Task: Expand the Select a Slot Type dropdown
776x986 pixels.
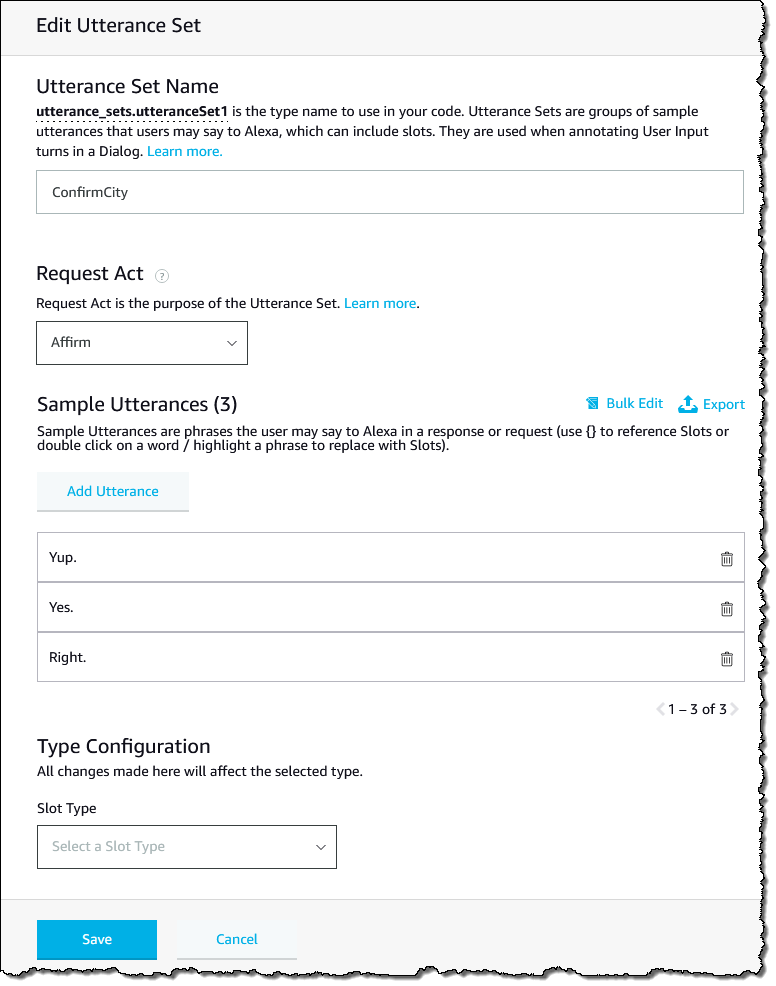Action: tap(186, 846)
